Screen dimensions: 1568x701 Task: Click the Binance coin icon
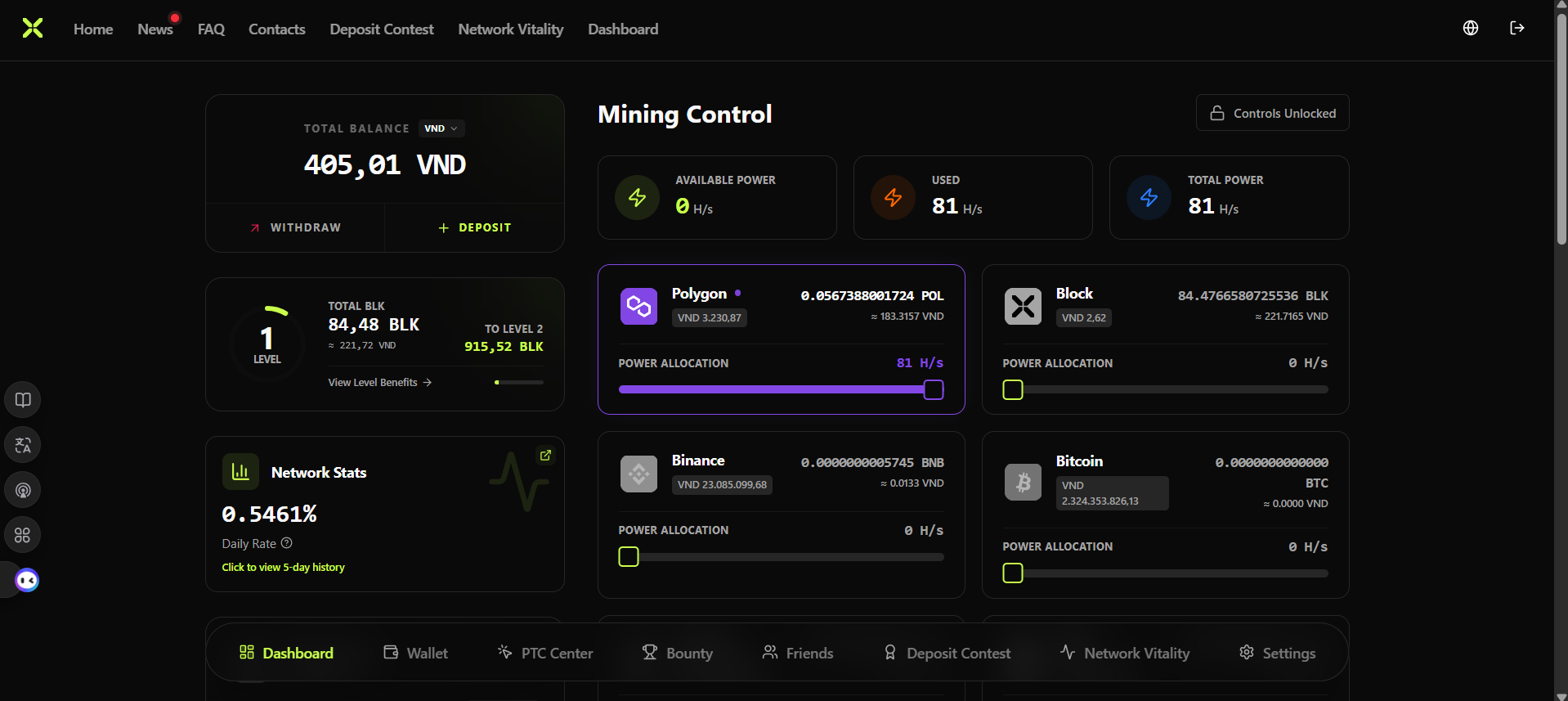tap(638, 474)
